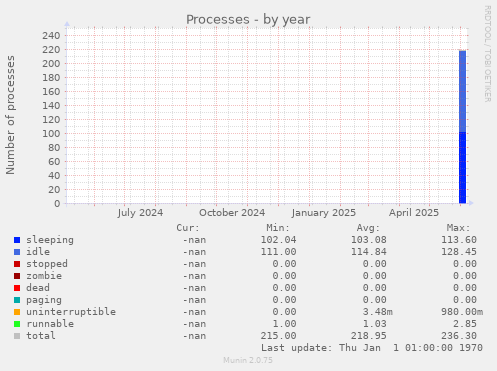Click sleeping minimum value 102.04

278,240
